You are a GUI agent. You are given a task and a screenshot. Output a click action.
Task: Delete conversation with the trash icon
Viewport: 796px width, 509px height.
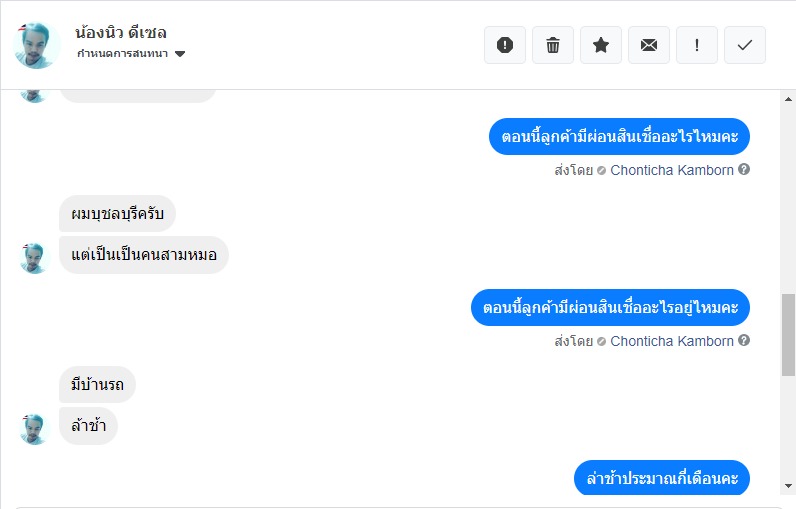[x=553, y=45]
